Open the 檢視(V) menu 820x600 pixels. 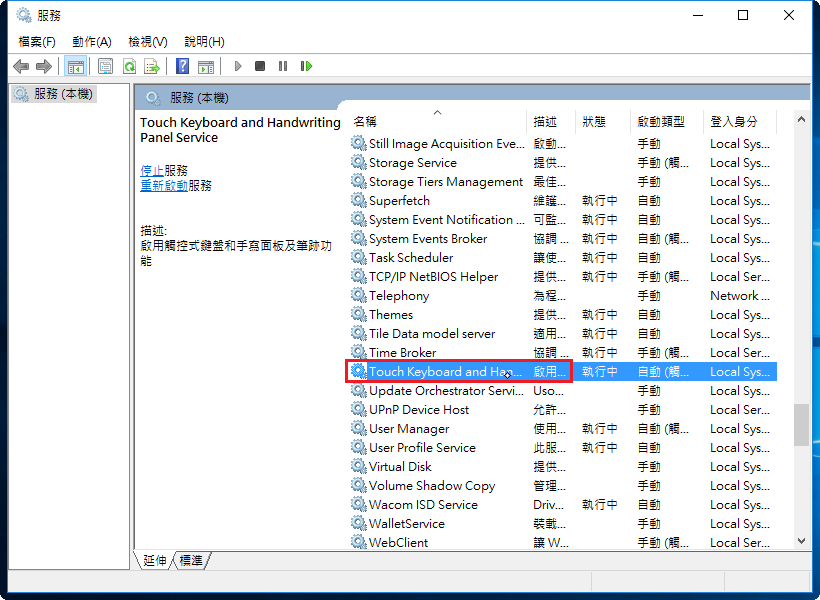pos(147,41)
